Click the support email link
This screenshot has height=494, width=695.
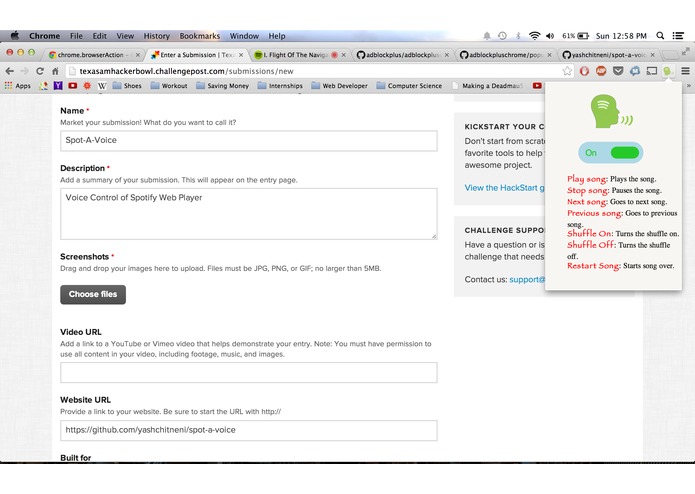pyautogui.click(x=527, y=280)
